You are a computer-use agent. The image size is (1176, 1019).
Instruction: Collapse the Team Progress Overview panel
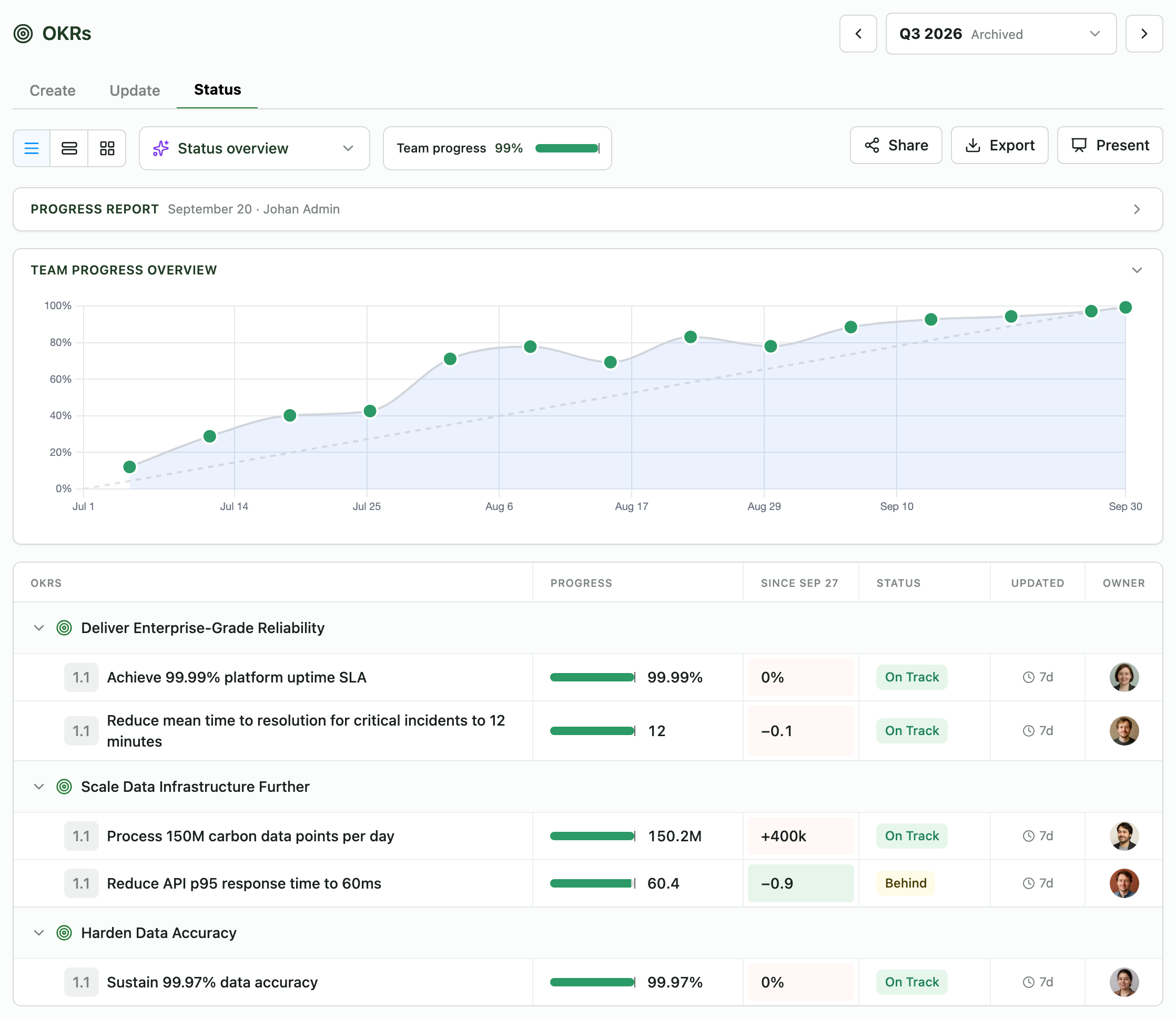[x=1136, y=270]
